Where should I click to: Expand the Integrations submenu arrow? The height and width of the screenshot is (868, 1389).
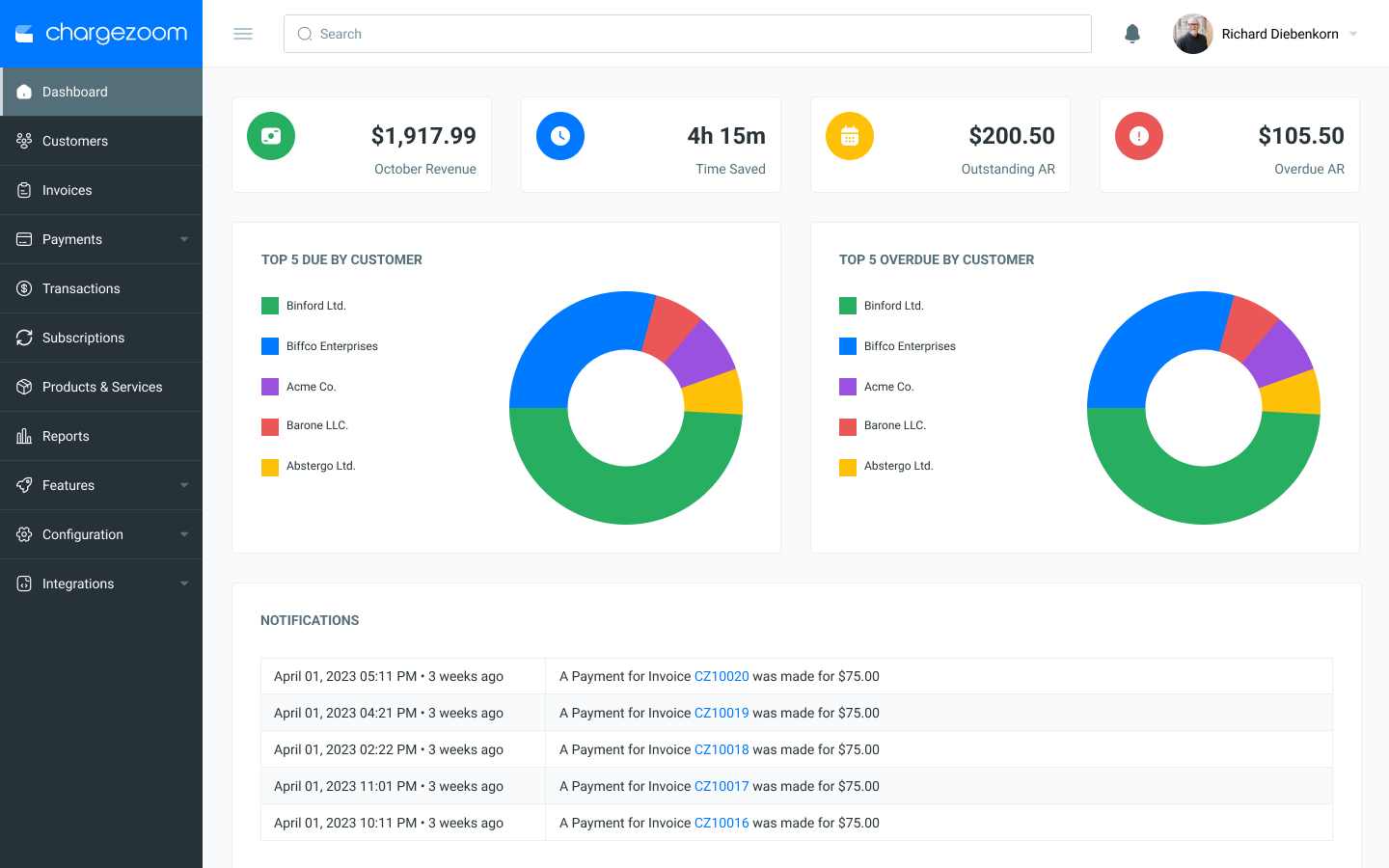pyautogui.click(x=184, y=583)
